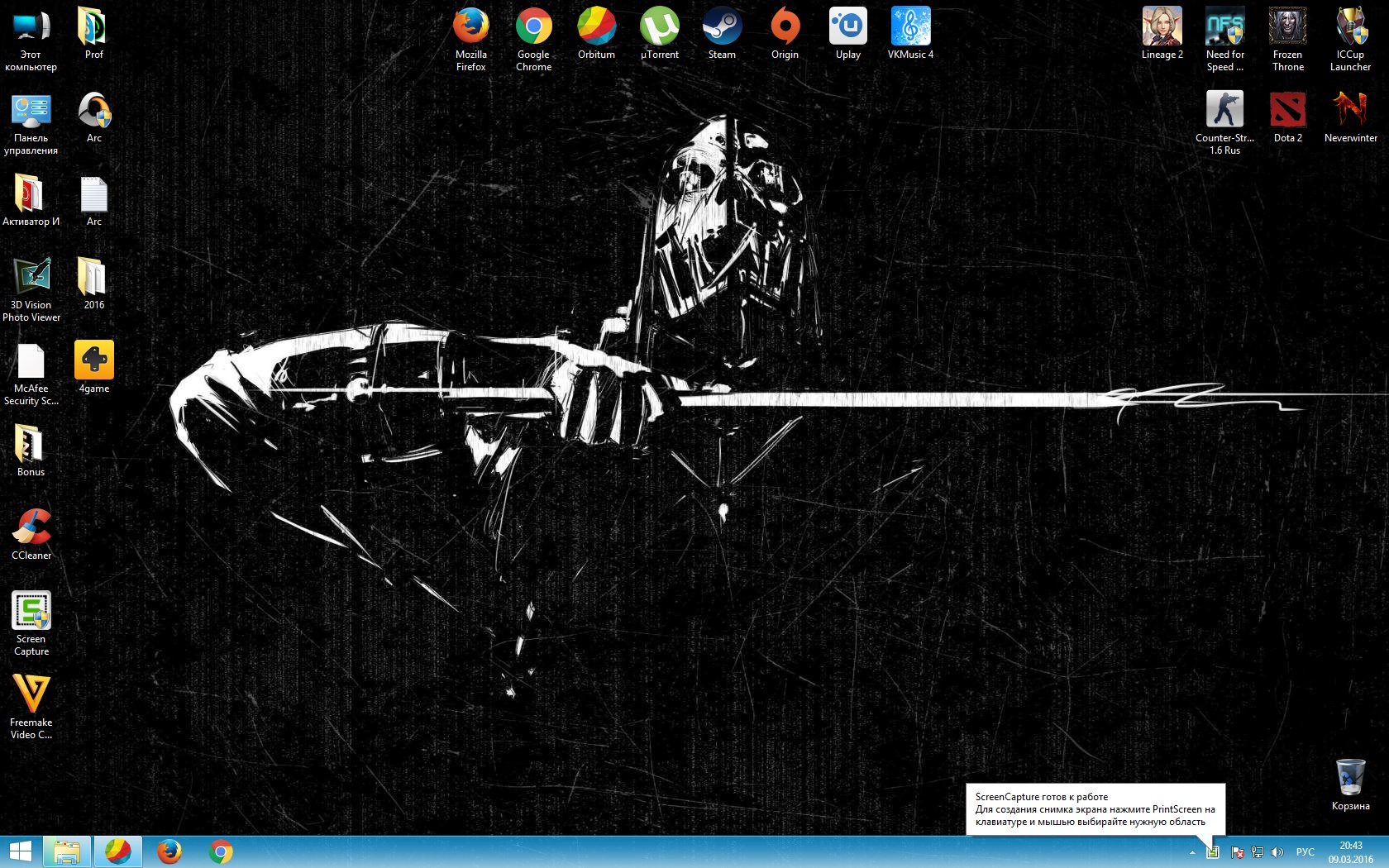Screen dimensions: 1389x868
Task: Launch Steam from the desktop
Action: point(723,33)
